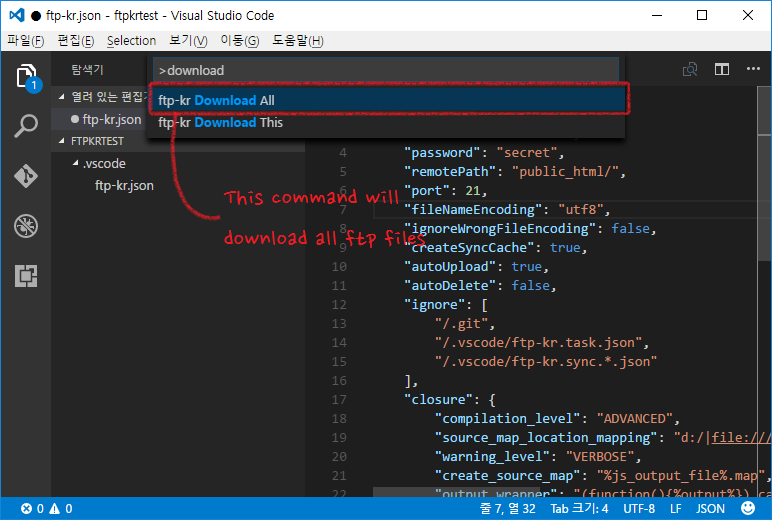Viewport: 772px width, 520px height.
Task: Open the 이동(G) menu
Action: point(240,40)
